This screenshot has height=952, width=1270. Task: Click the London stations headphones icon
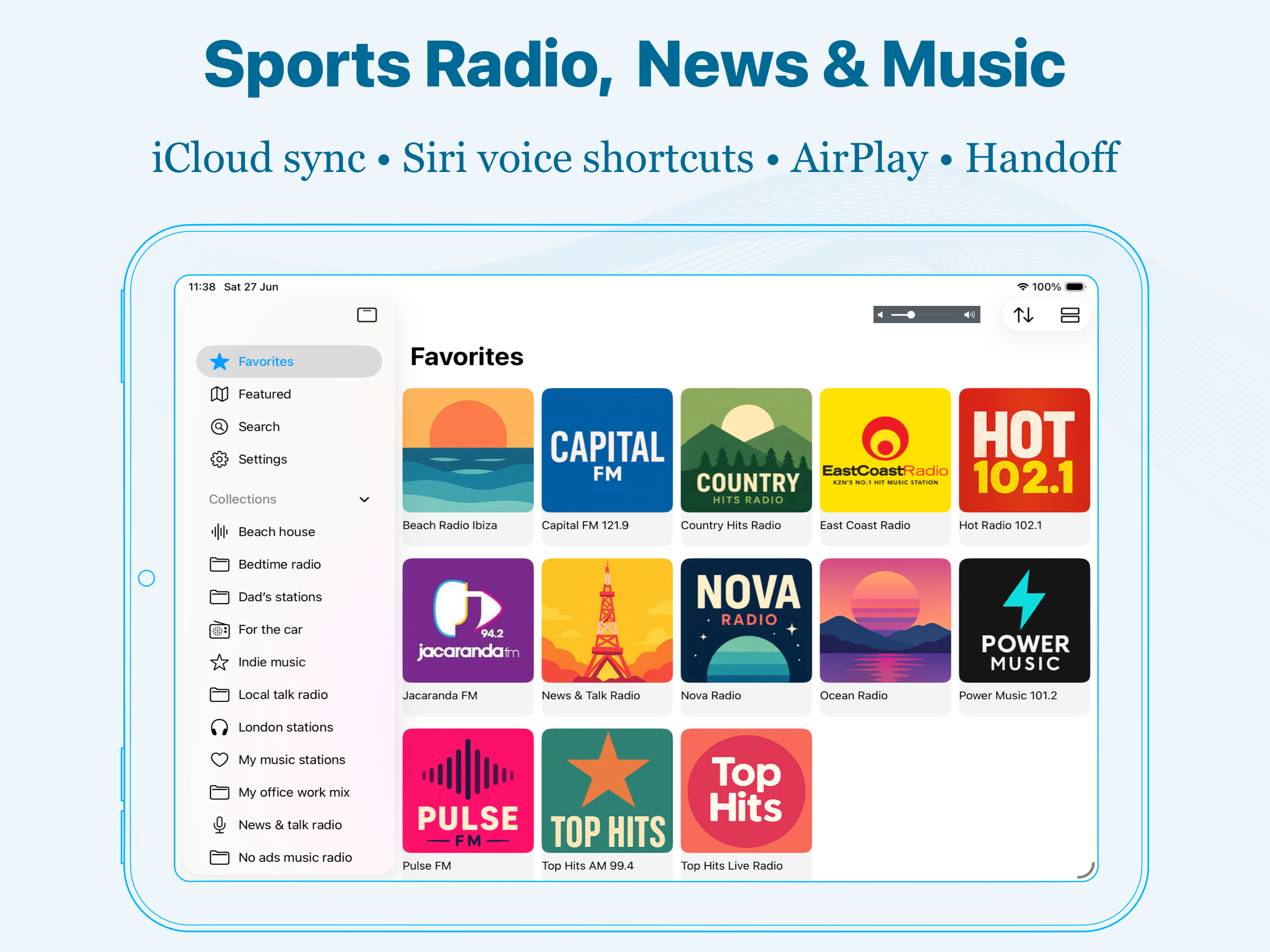coord(219,727)
